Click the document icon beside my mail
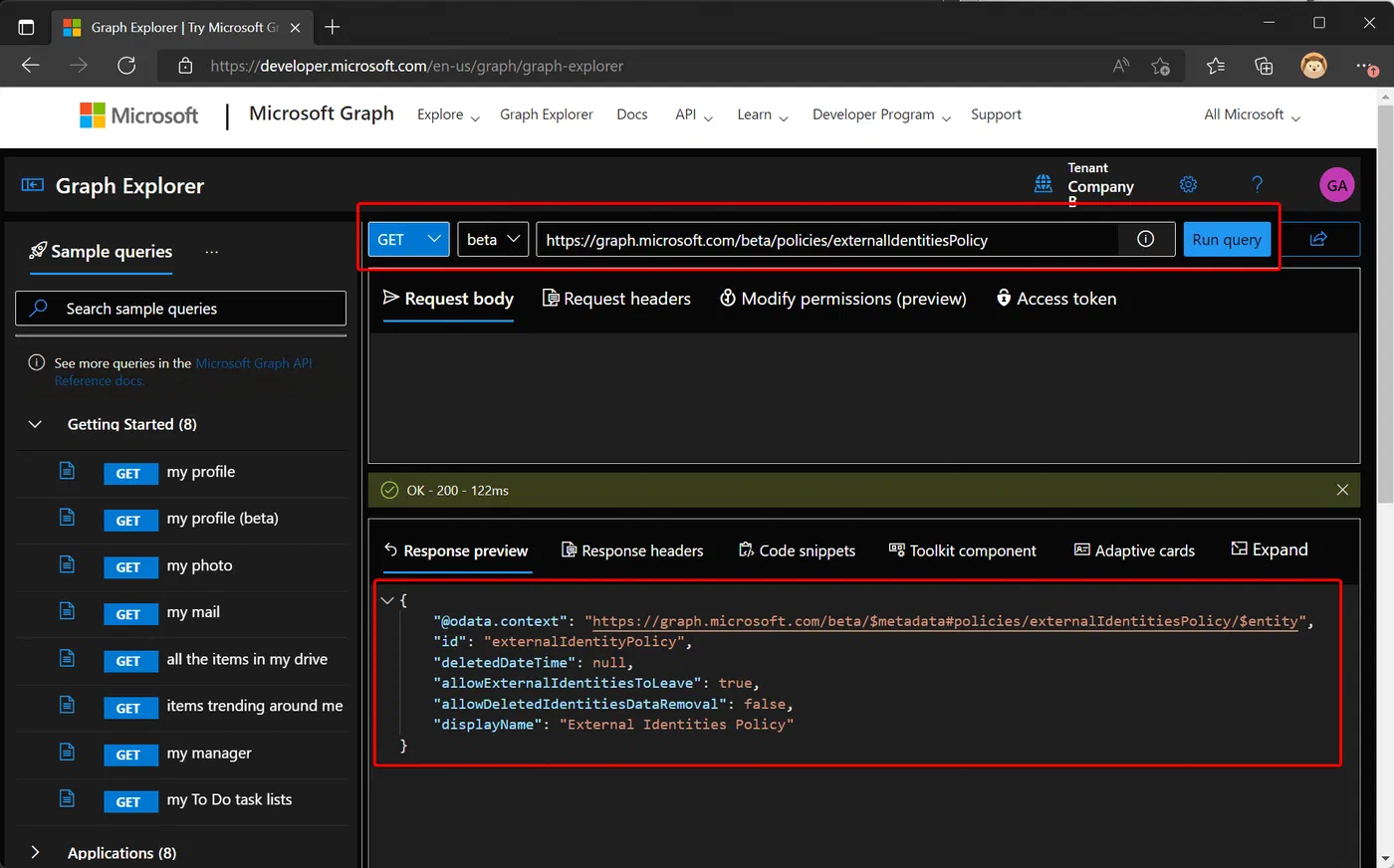1394x868 pixels. 67,611
